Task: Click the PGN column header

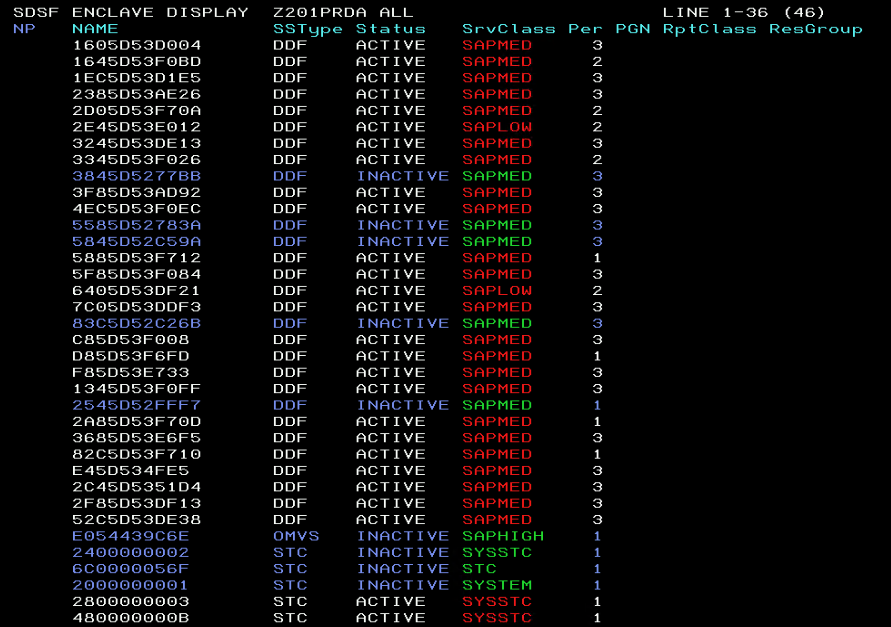Action: pyautogui.click(x=633, y=29)
